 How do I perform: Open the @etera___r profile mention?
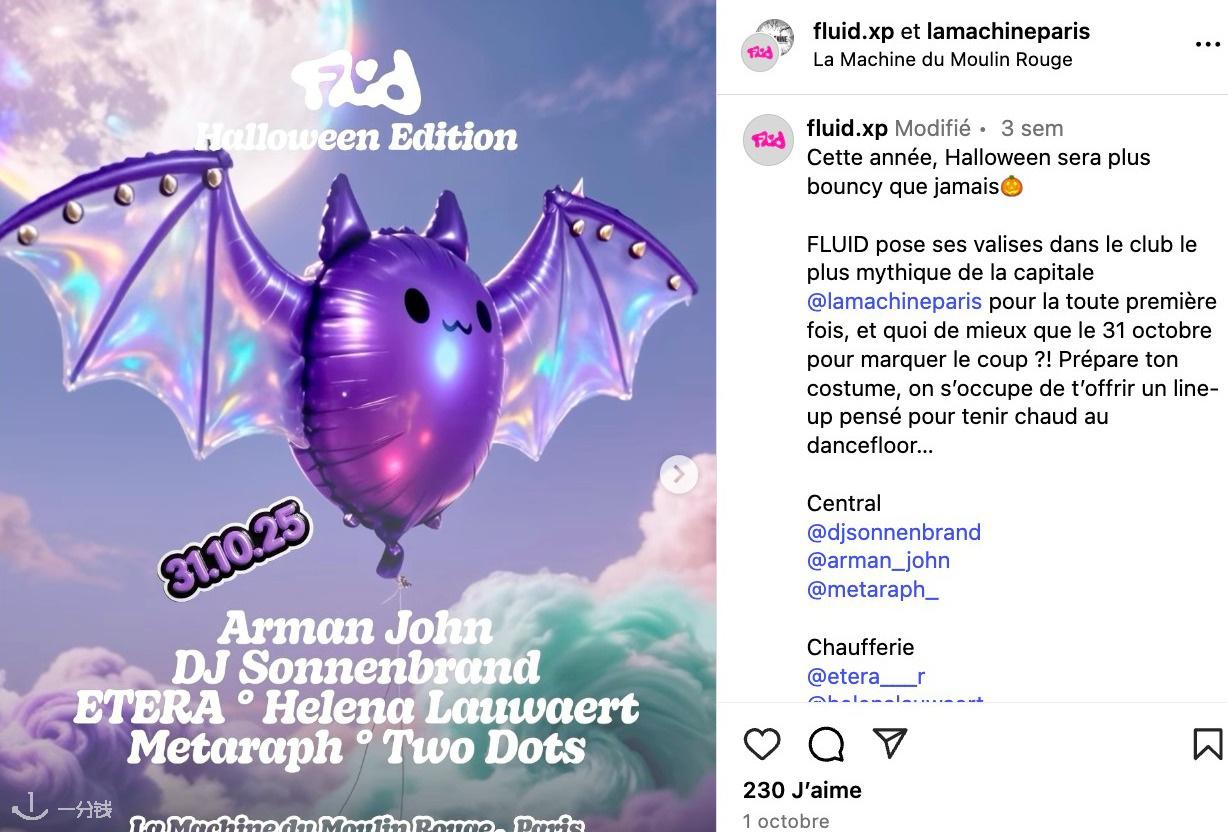(x=866, y=676)
